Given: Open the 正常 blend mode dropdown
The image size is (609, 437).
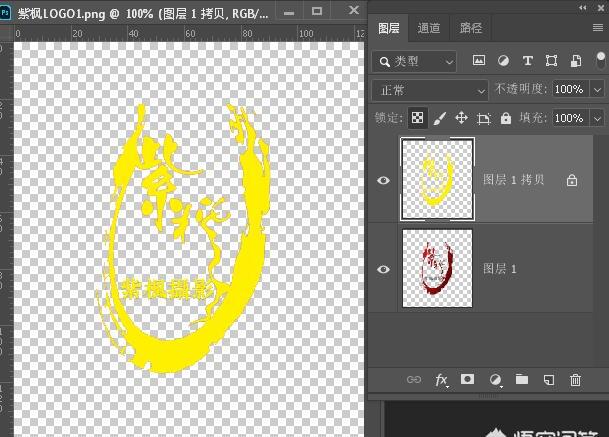Looking at the screenshot, I should tap(429, 89).
